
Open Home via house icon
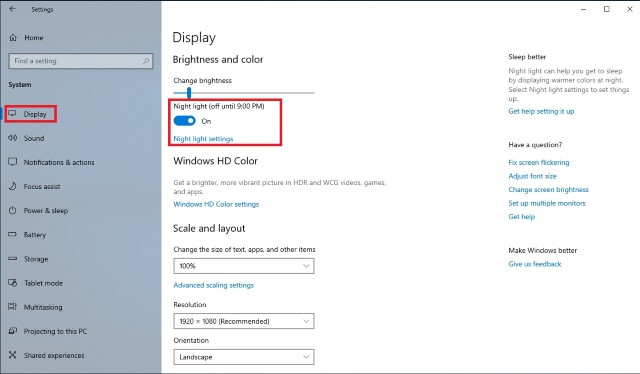(x=13, y=38)
